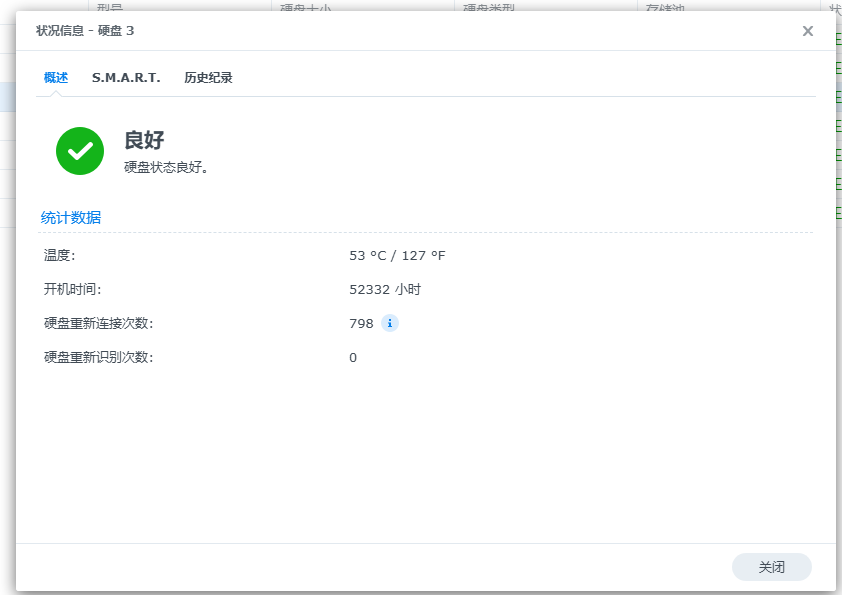The height and width of the screenshot is (595, 842).
Task: Click the dialog title 状况信息 - 硬盘 3
Action: tap(85, 31)
